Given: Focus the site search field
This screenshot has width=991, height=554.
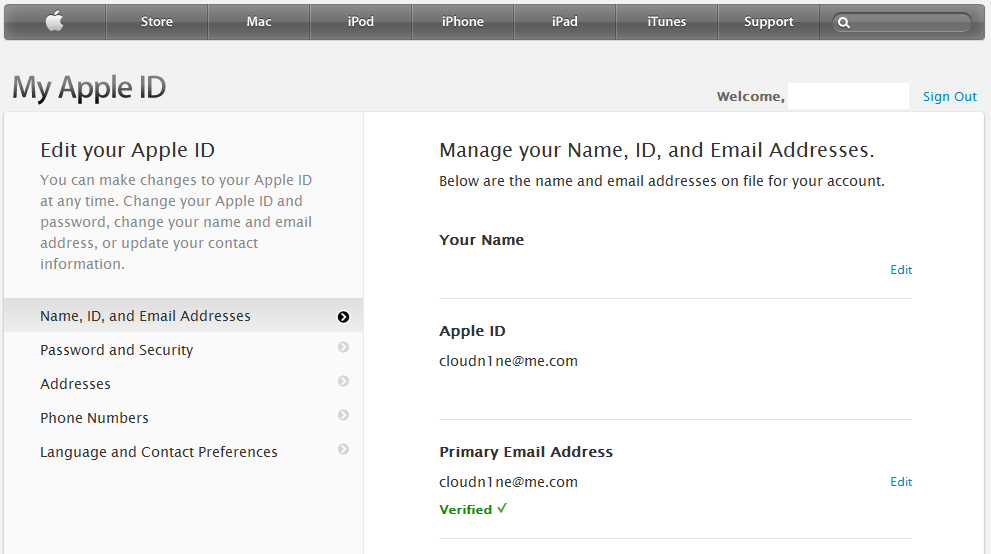Looking at the screenshot, I should point(902,23).
